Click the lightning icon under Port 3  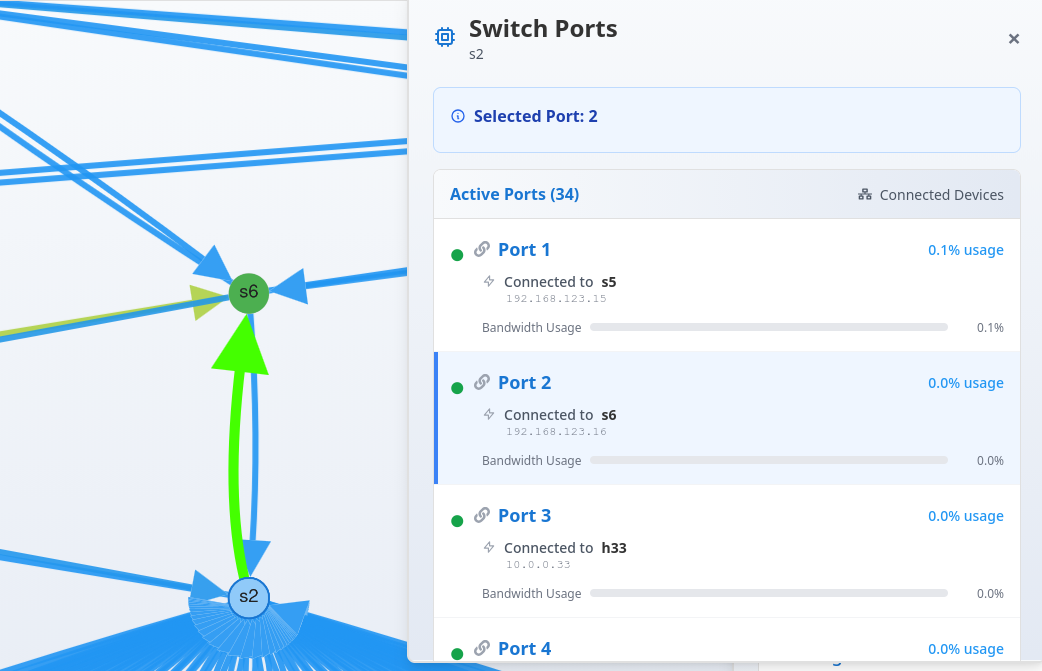[488, 548]
